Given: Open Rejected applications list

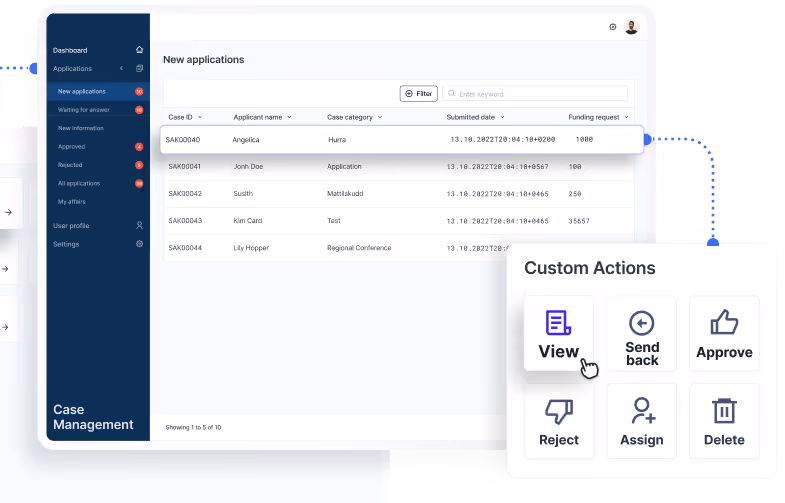Looking at the screenshot, I should 70,165.
